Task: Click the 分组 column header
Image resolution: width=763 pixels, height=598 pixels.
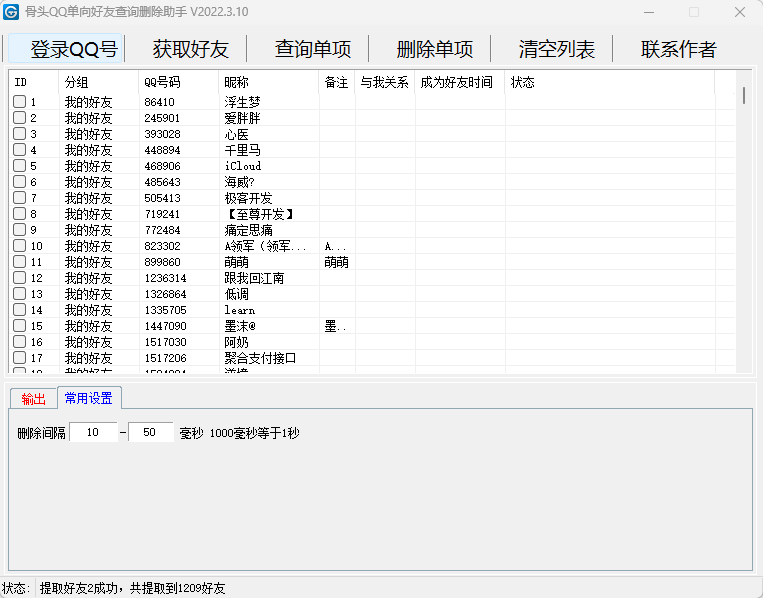Action: point(99,82)
